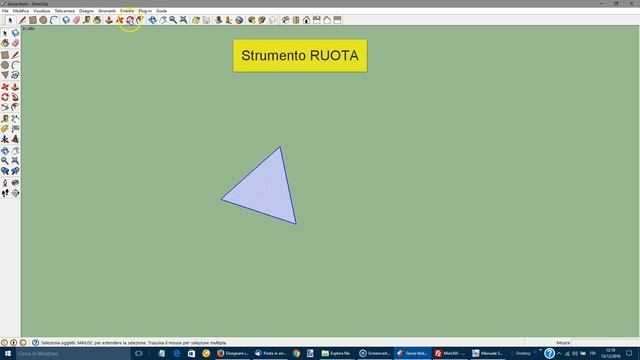Image resolution: width=640 pixels, height=360 pixels.
Task: Switch to the Left view icon
Action: tap(337, 20)
